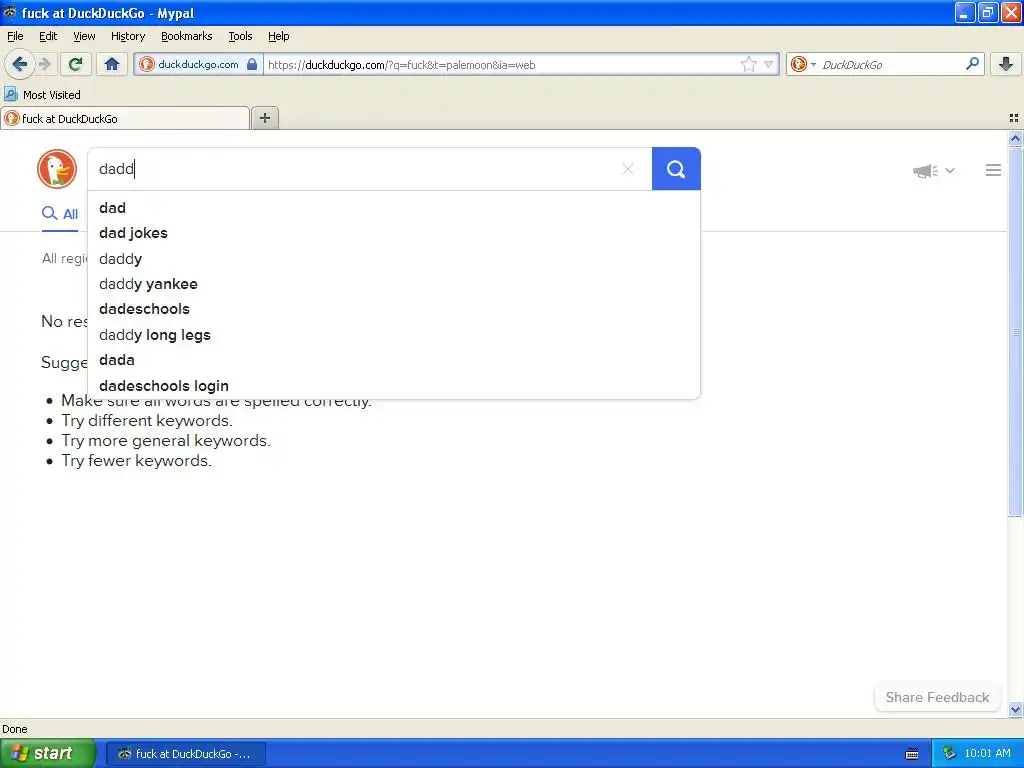The width and height of the screenshot is (1024, 768).
Task: Open the hamburger side menu
Action: [993, 170]
